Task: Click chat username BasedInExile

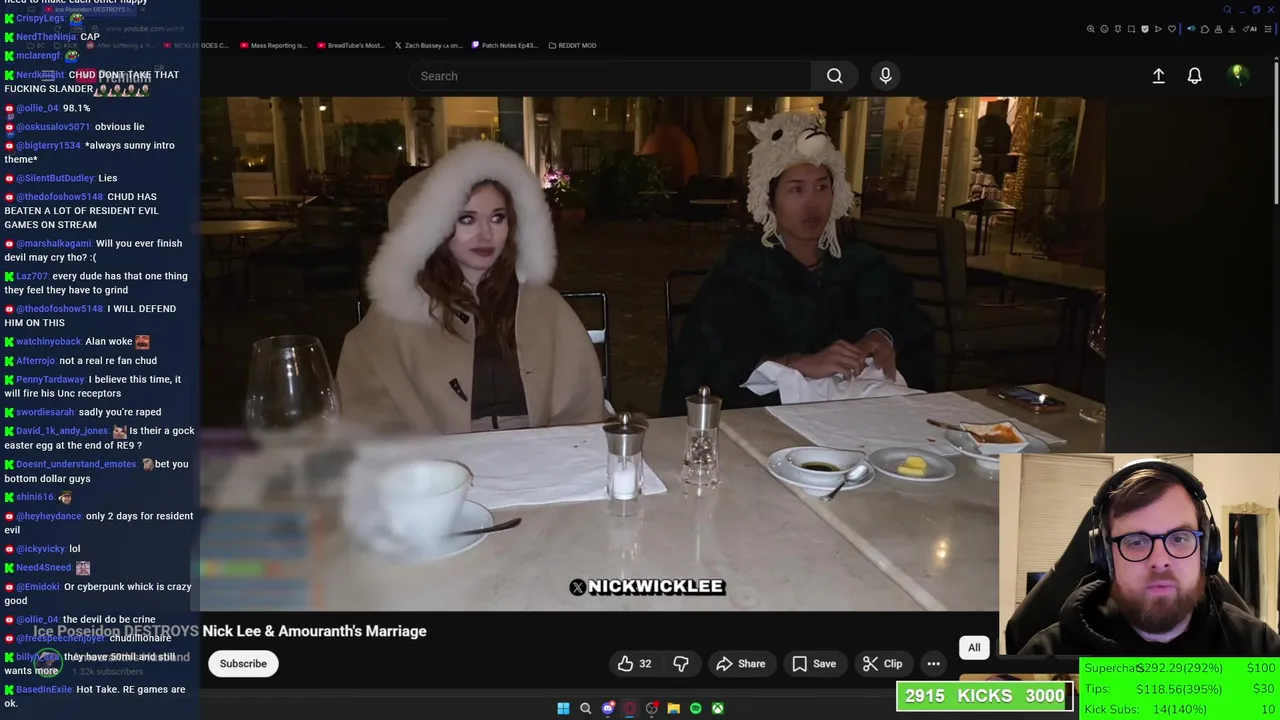Action: 44,690
